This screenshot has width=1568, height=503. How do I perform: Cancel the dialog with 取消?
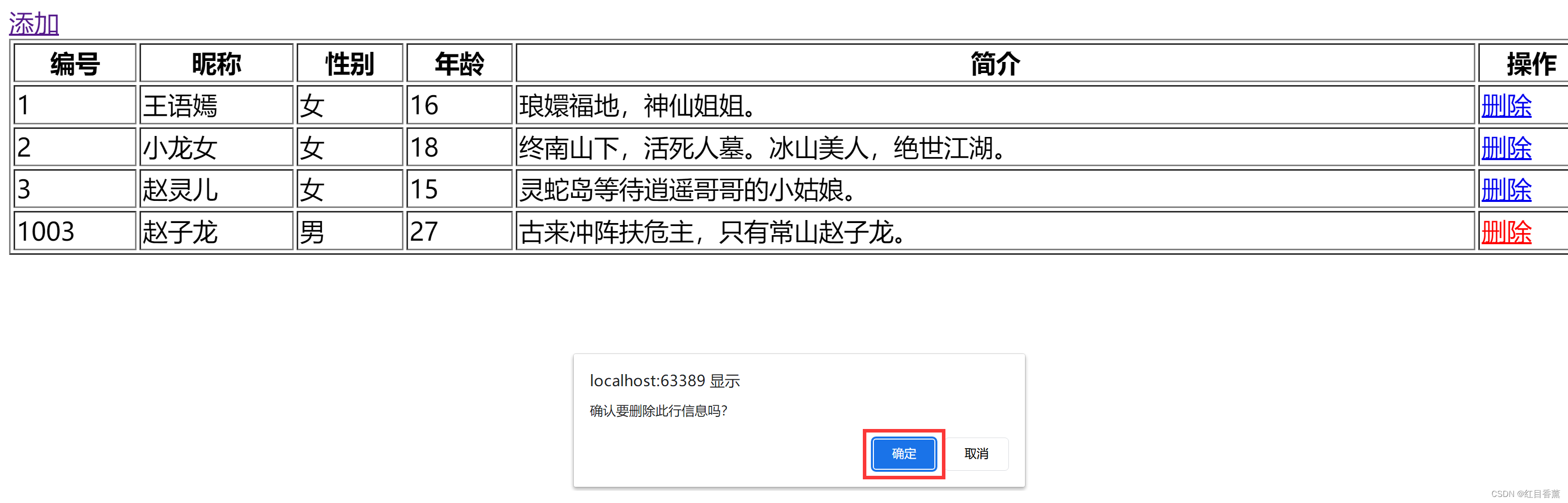tap(976, 454)
